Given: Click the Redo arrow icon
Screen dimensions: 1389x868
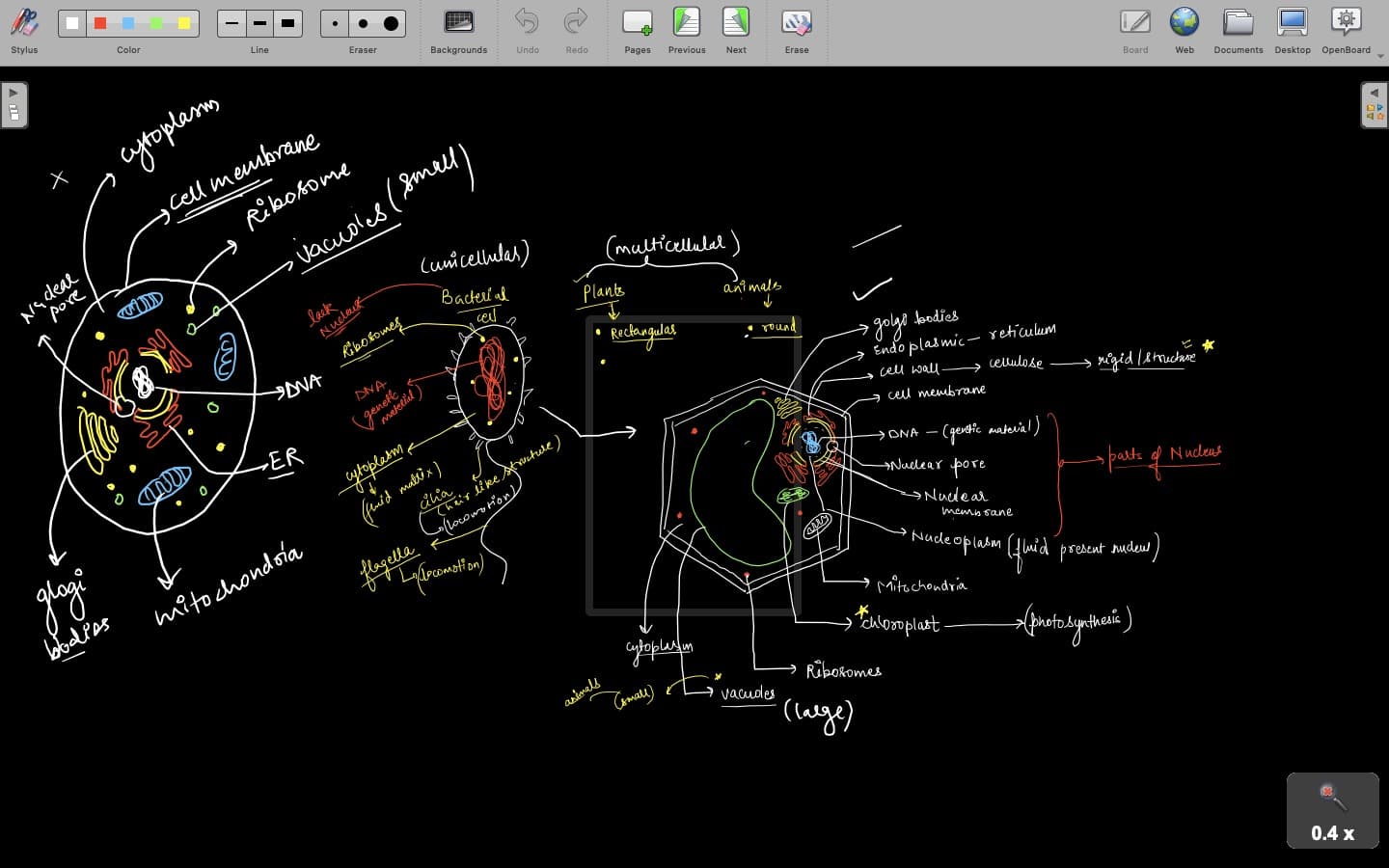Looking at the screenshot, I should tap(576, 21).
